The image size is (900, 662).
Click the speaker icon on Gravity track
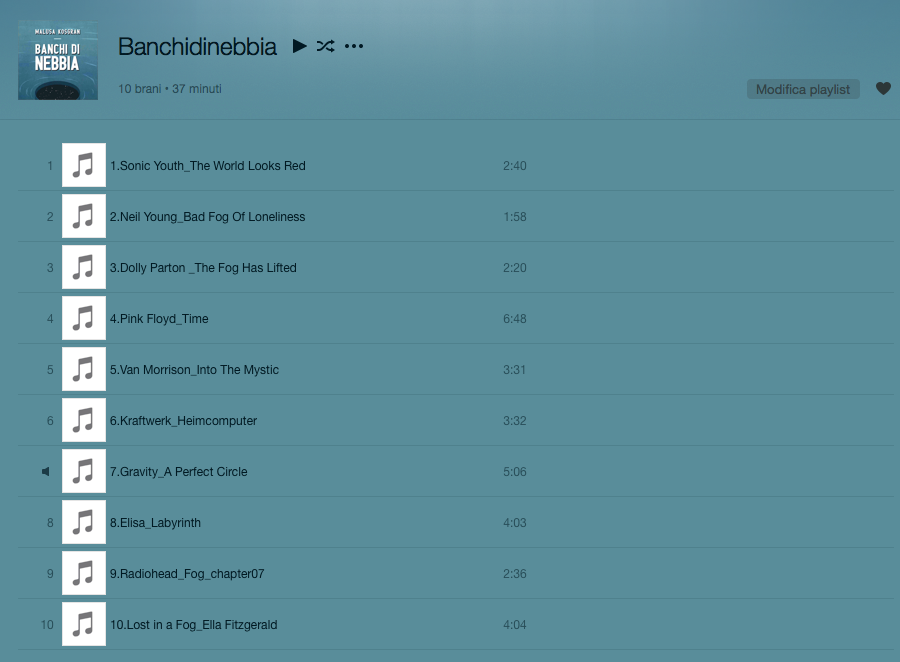45,471
